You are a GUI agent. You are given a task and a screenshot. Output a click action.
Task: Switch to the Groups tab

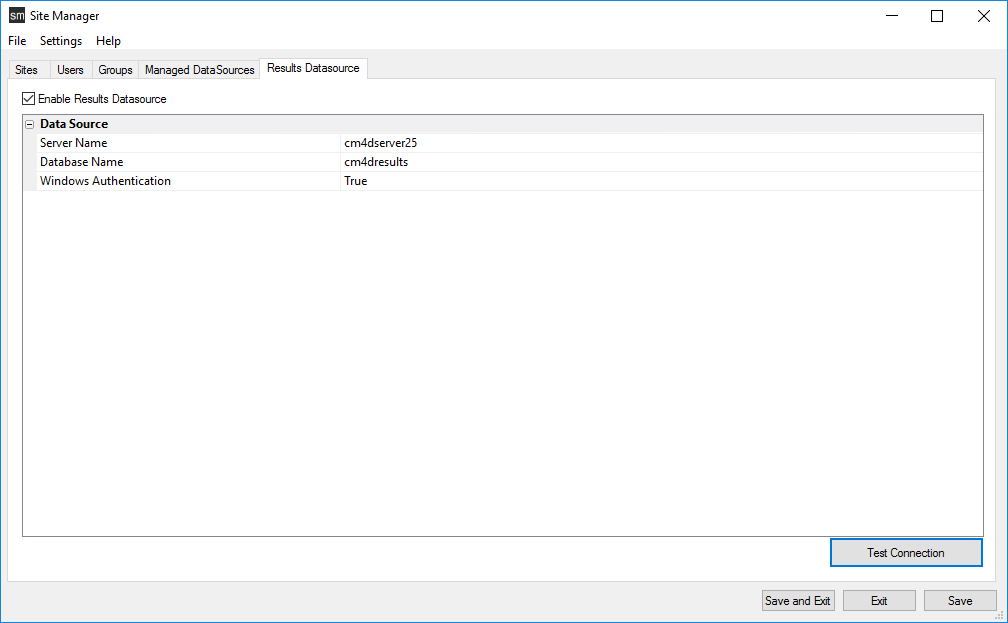[115, 70]
